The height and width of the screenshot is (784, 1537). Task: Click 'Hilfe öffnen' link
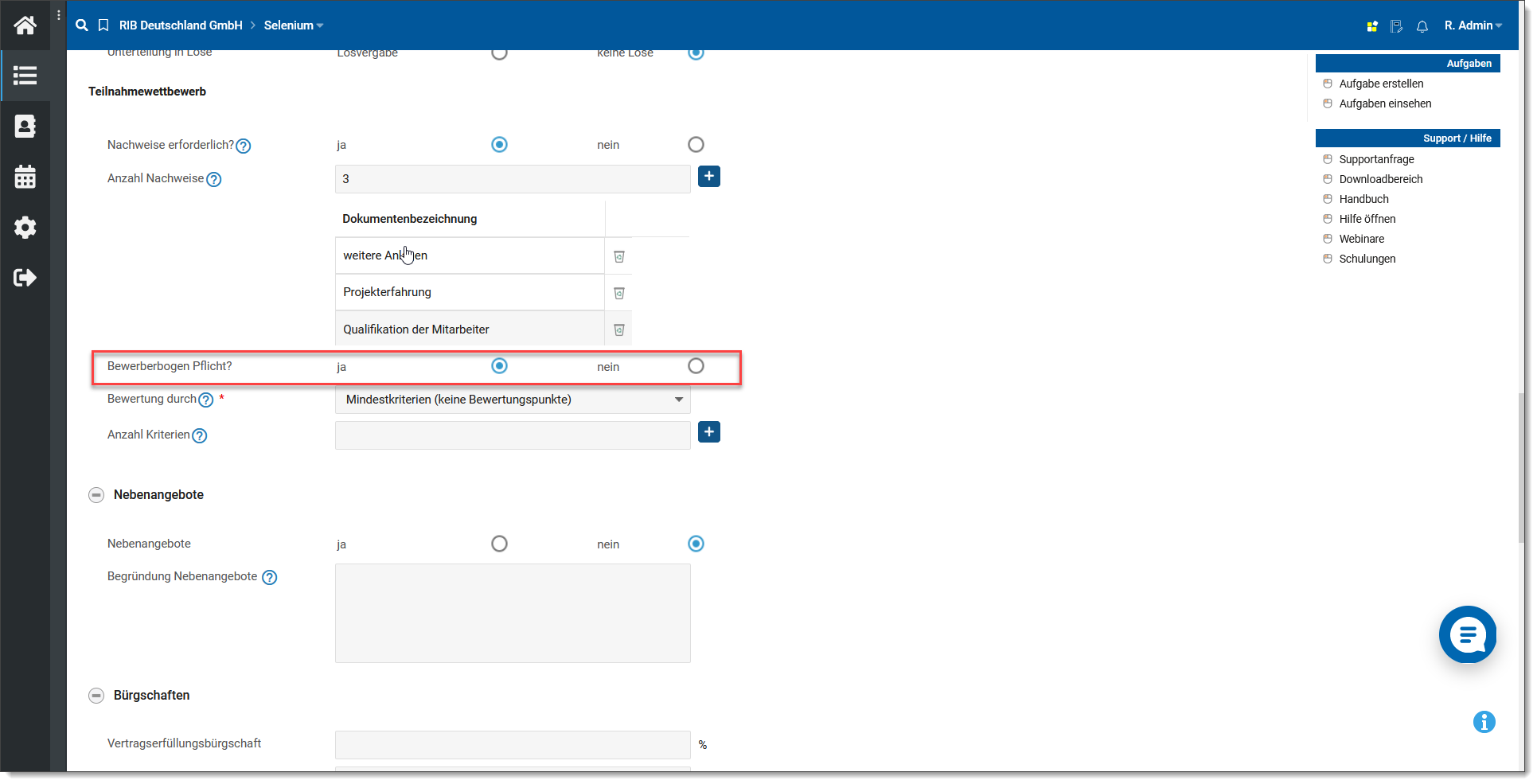point(1367,219)
